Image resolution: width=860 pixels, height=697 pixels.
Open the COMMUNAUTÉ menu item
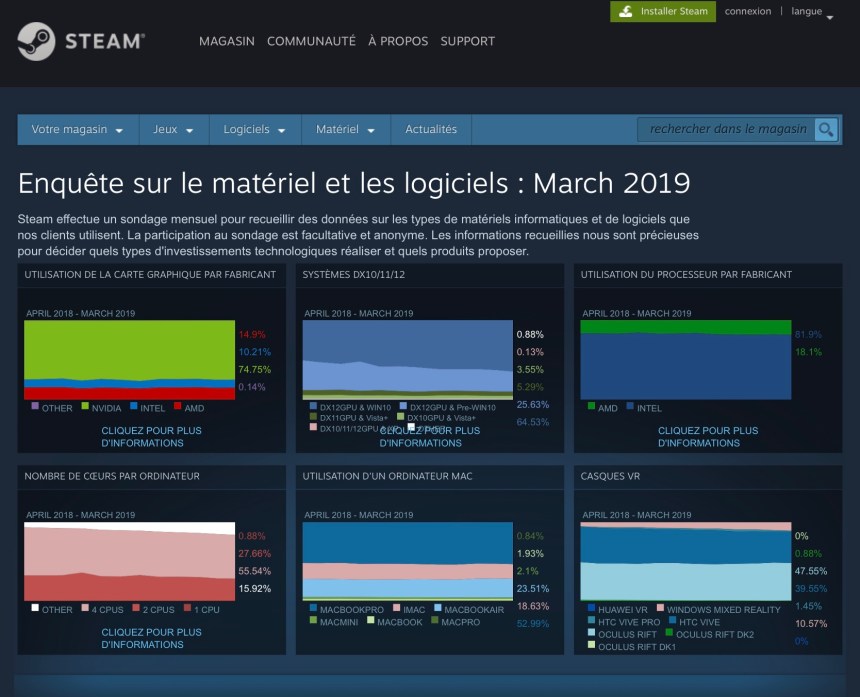pos(311,41)
